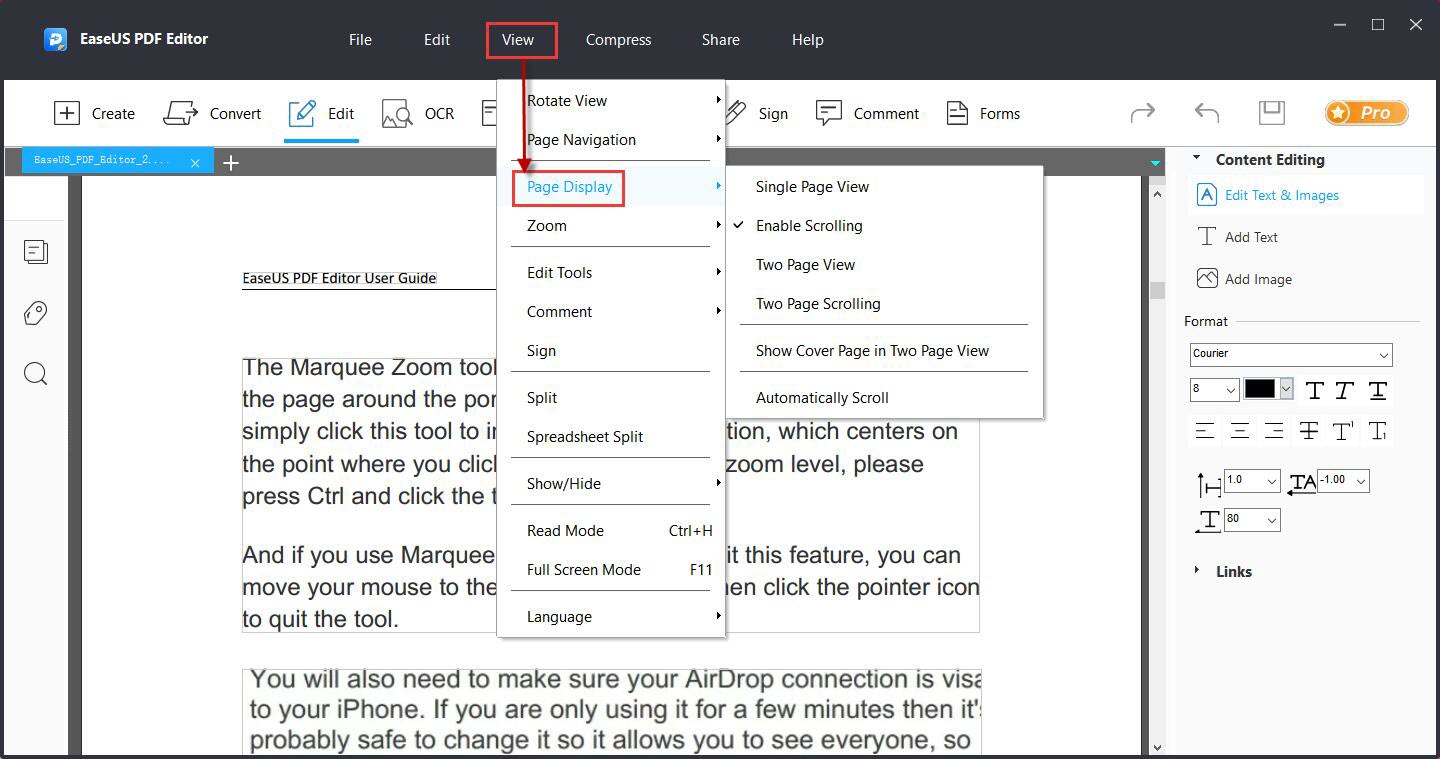Viewport: 1440px width, 759px height.
Task: Open the page thumbnails panel
Action: pos(36,252)
